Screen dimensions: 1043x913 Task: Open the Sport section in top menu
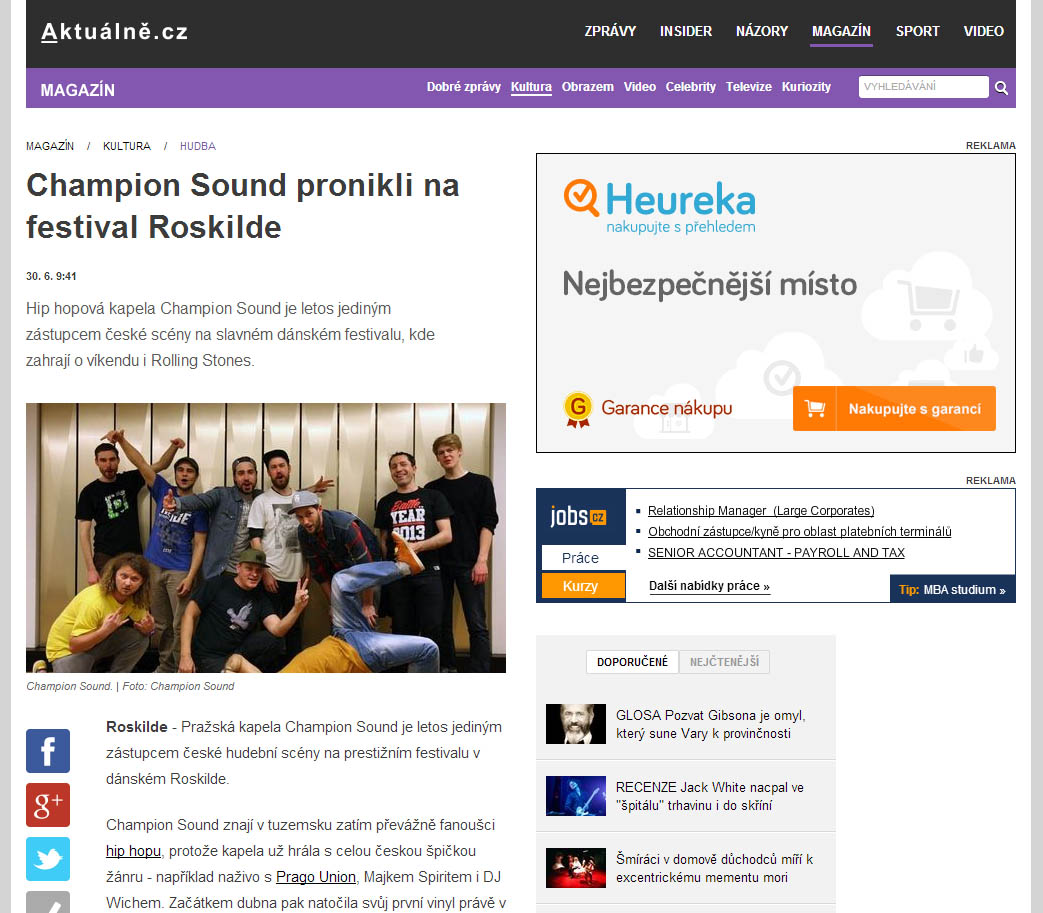(x=917, y=31)
